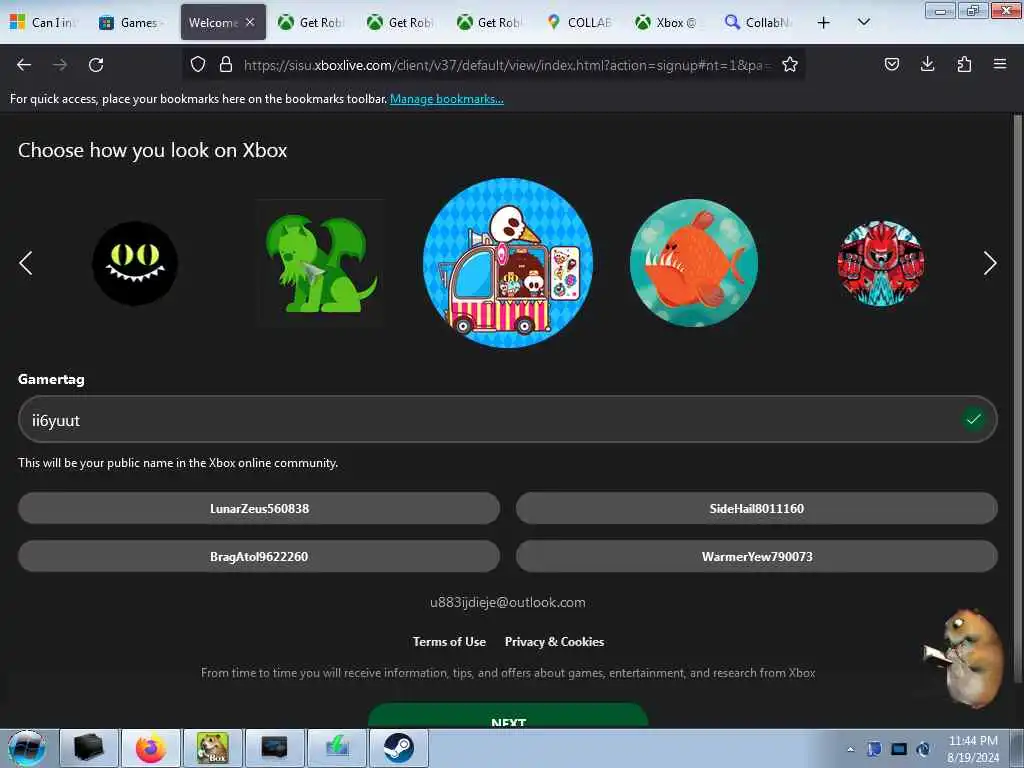Screen dimensions: 1024x768
Task: Show more gamerpics with right chevron
Action: click(x=990, y=263)
